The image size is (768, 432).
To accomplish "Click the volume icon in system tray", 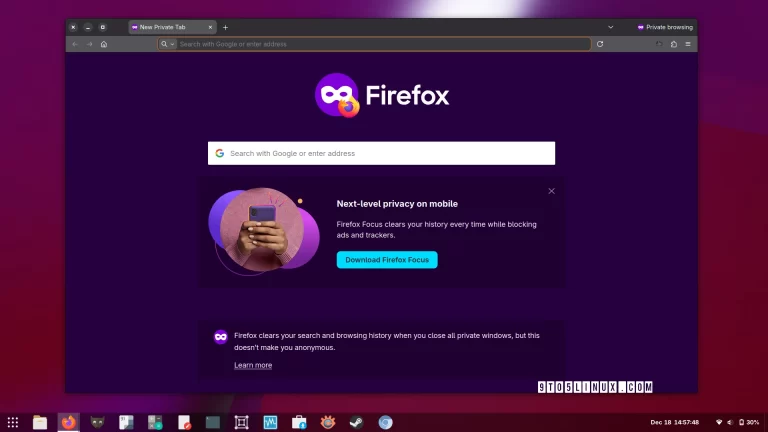I will pos(730,422).
